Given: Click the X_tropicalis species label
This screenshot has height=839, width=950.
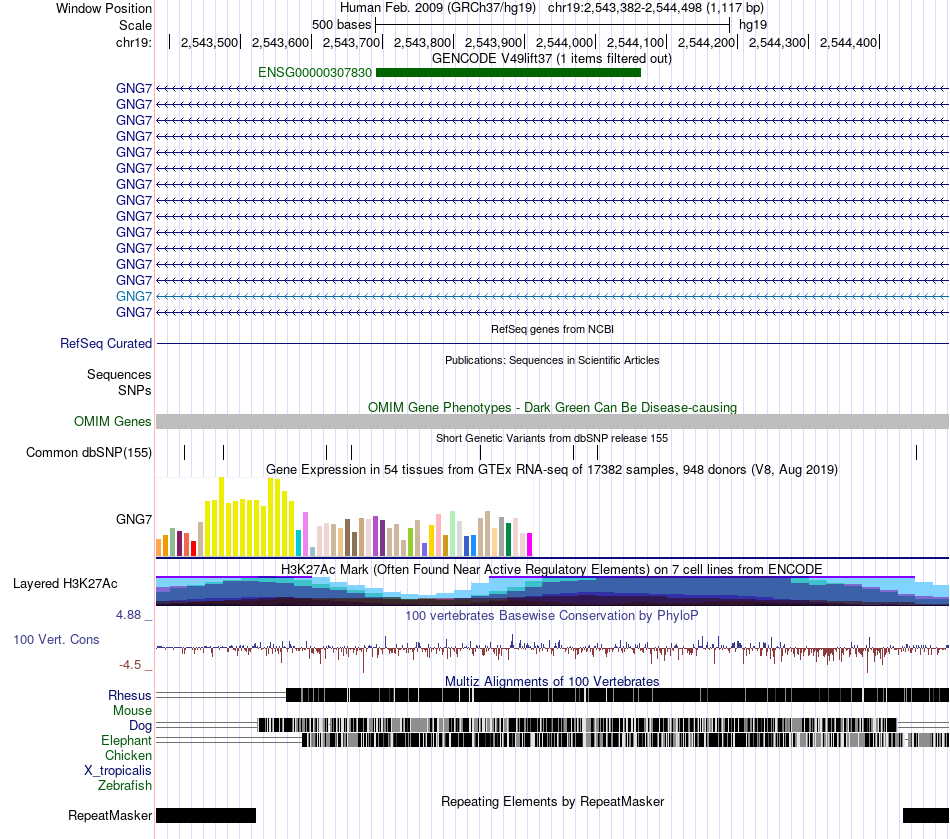Looking at the screenshot, I should (118, 771).
